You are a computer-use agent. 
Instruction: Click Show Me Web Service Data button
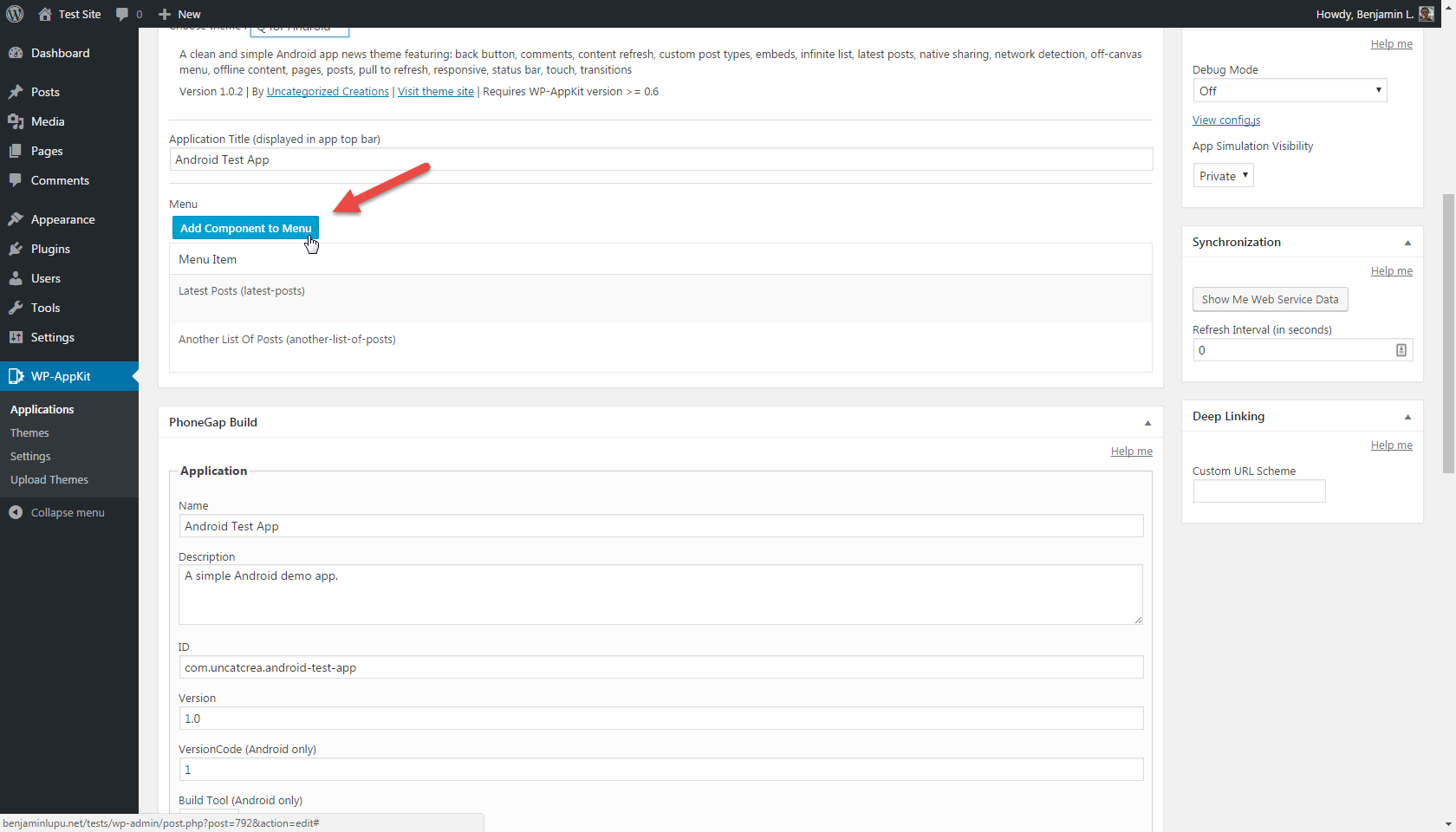click(1270, 299)
